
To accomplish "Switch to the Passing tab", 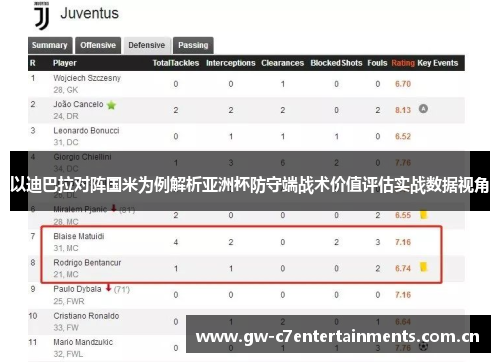I will coord(193,45).
